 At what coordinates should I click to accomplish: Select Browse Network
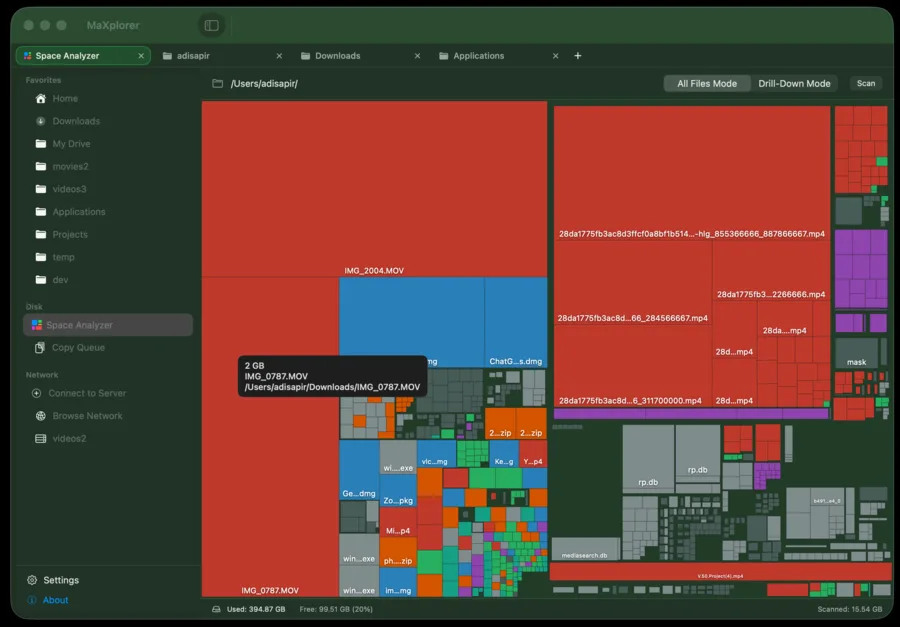[108, 416]
